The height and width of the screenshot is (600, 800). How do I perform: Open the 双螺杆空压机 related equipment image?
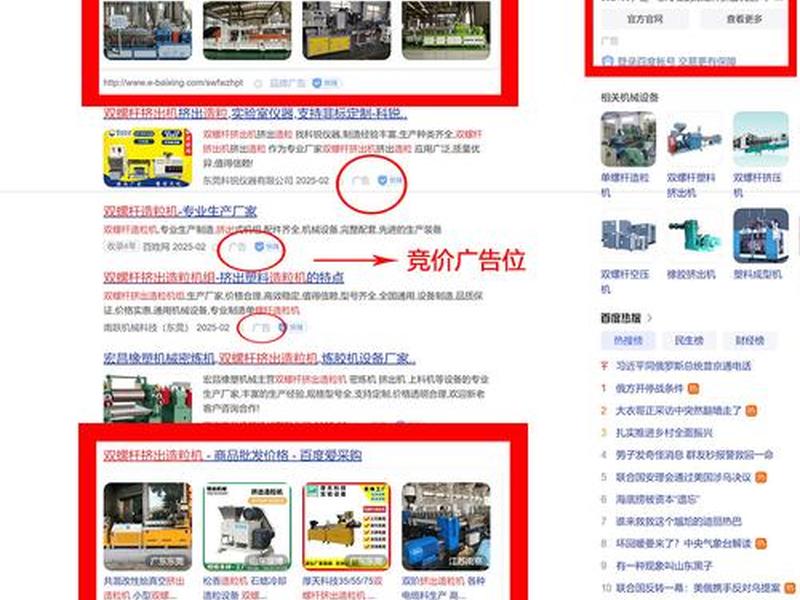(628, 236)
